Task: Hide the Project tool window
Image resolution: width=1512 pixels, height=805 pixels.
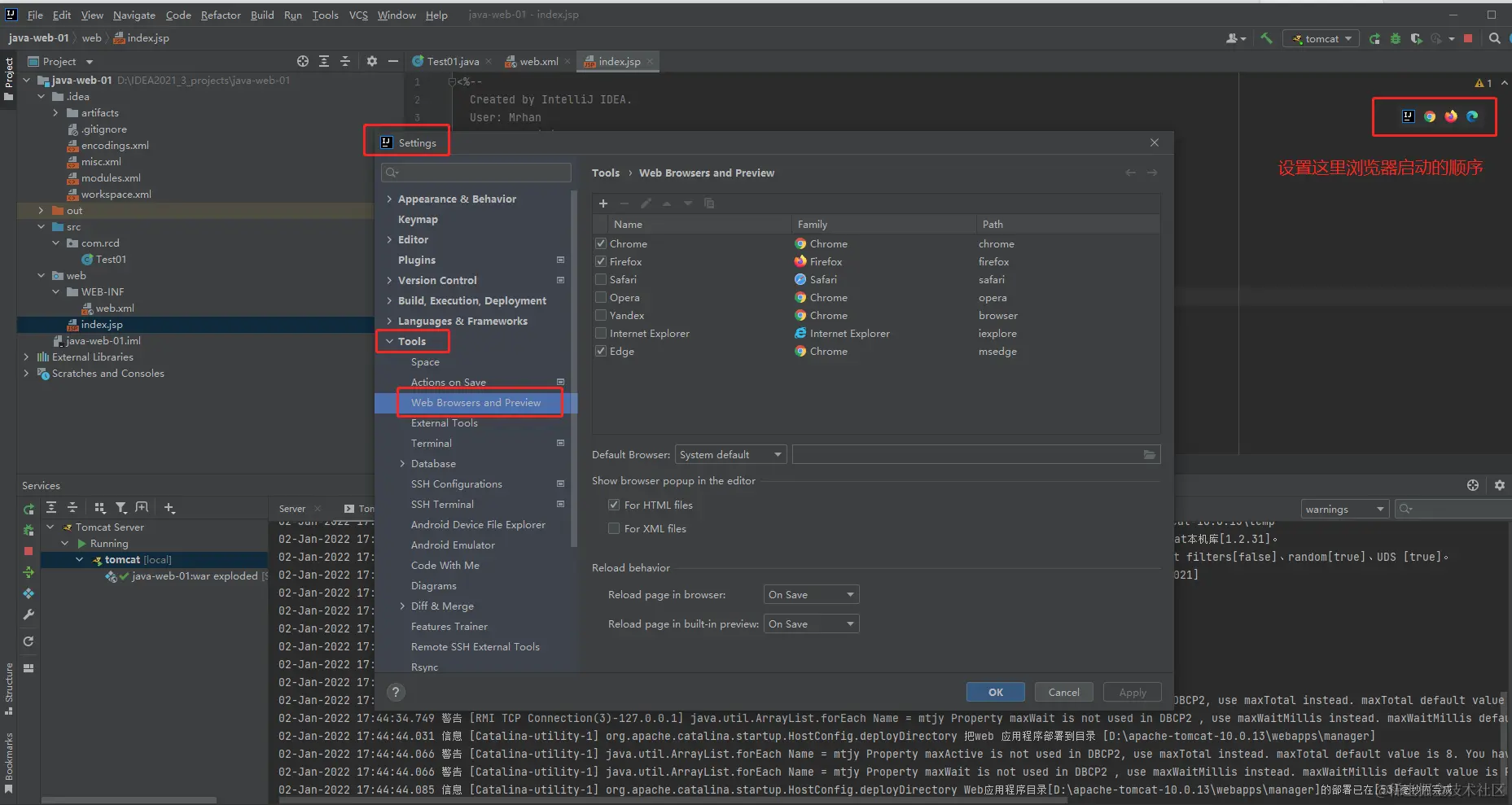Action: pos(393,61)
